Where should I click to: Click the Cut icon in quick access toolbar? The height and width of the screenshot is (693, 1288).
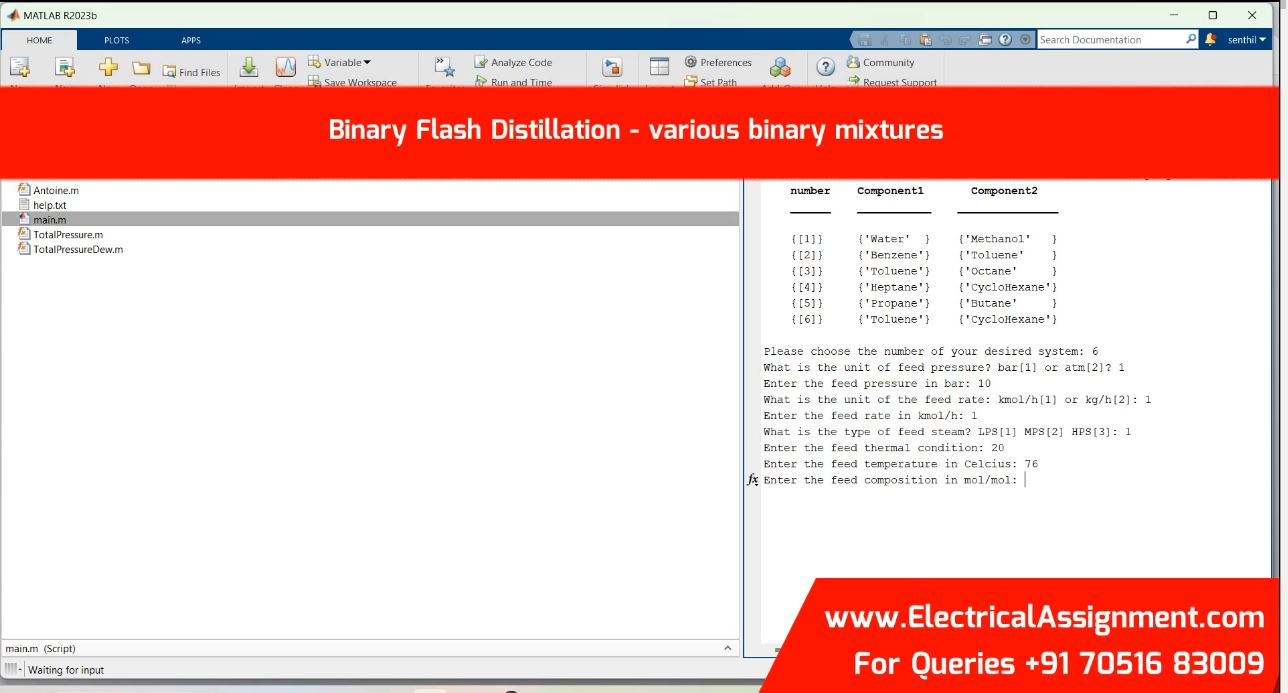pos(885,40)
